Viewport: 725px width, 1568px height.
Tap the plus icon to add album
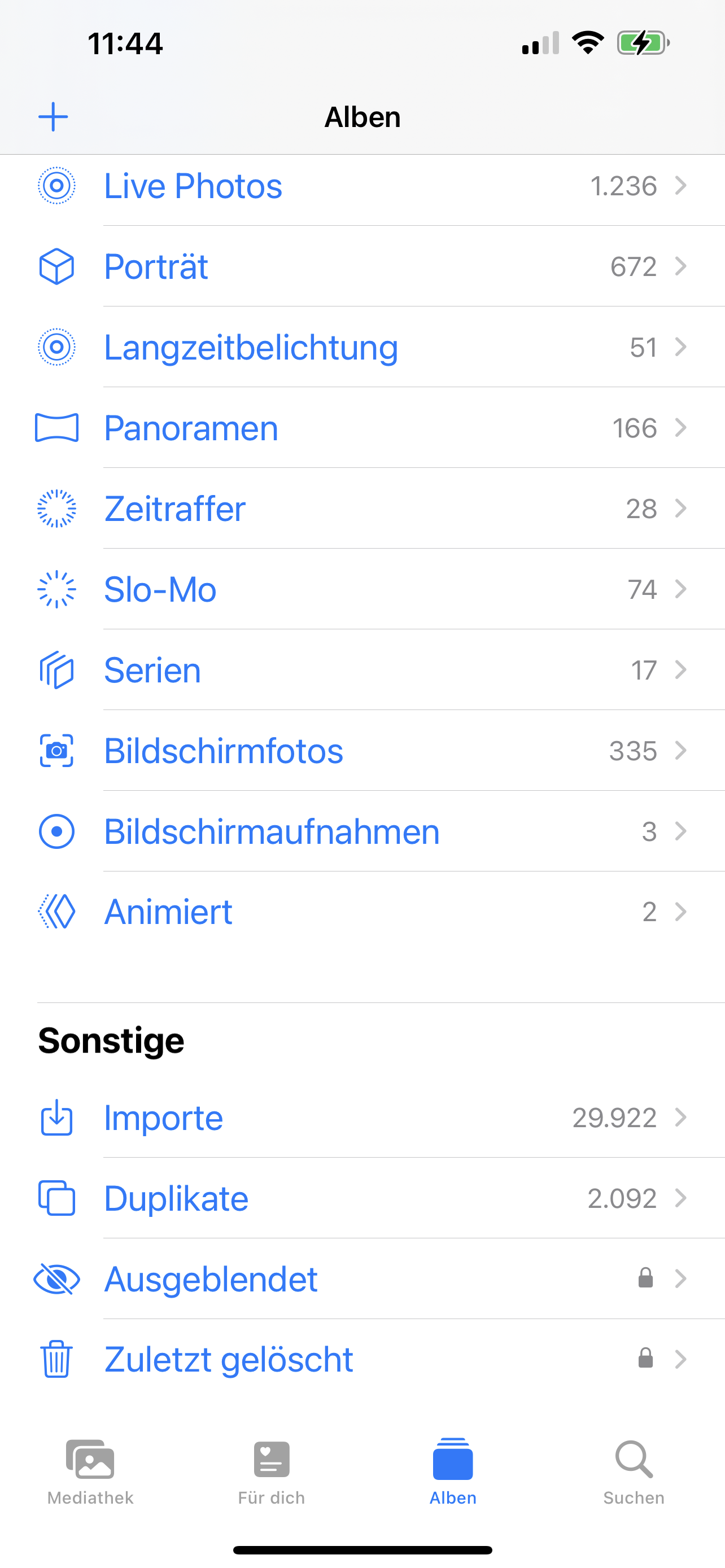pyautogui.click(x=54, y=117)
